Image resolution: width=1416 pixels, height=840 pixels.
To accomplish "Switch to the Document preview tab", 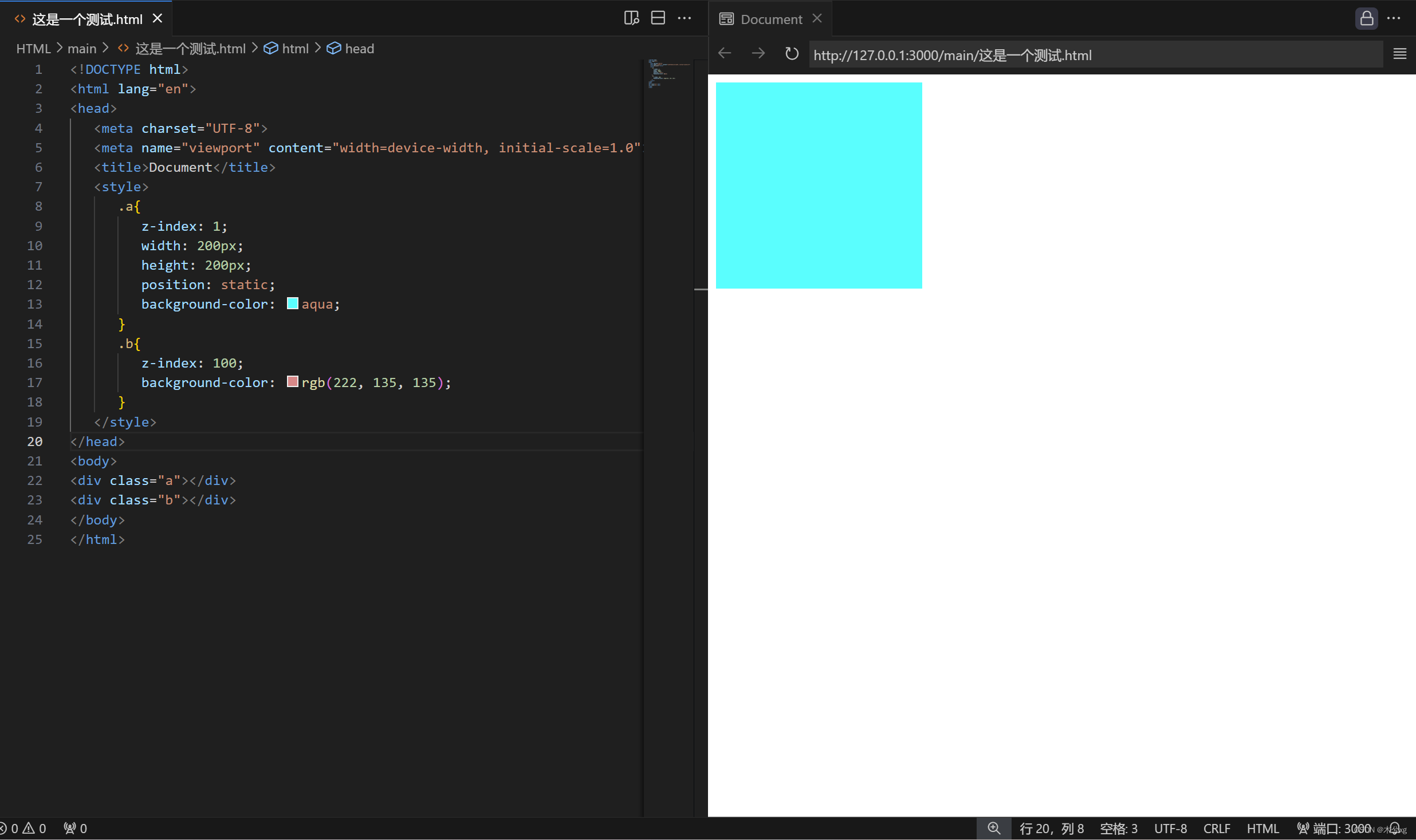I will click(x=770, y=18).
